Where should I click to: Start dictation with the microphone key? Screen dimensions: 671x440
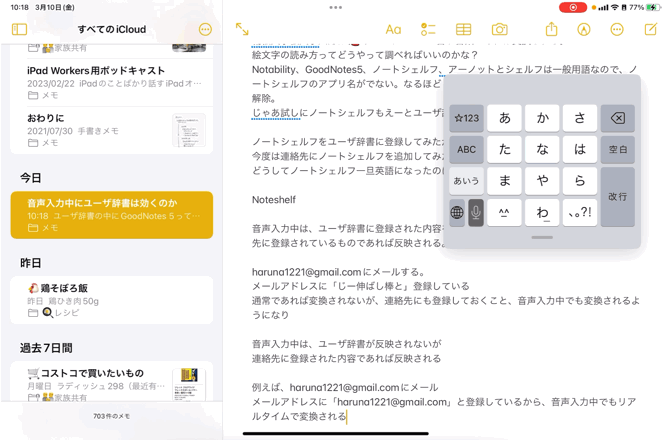(476, 212)
